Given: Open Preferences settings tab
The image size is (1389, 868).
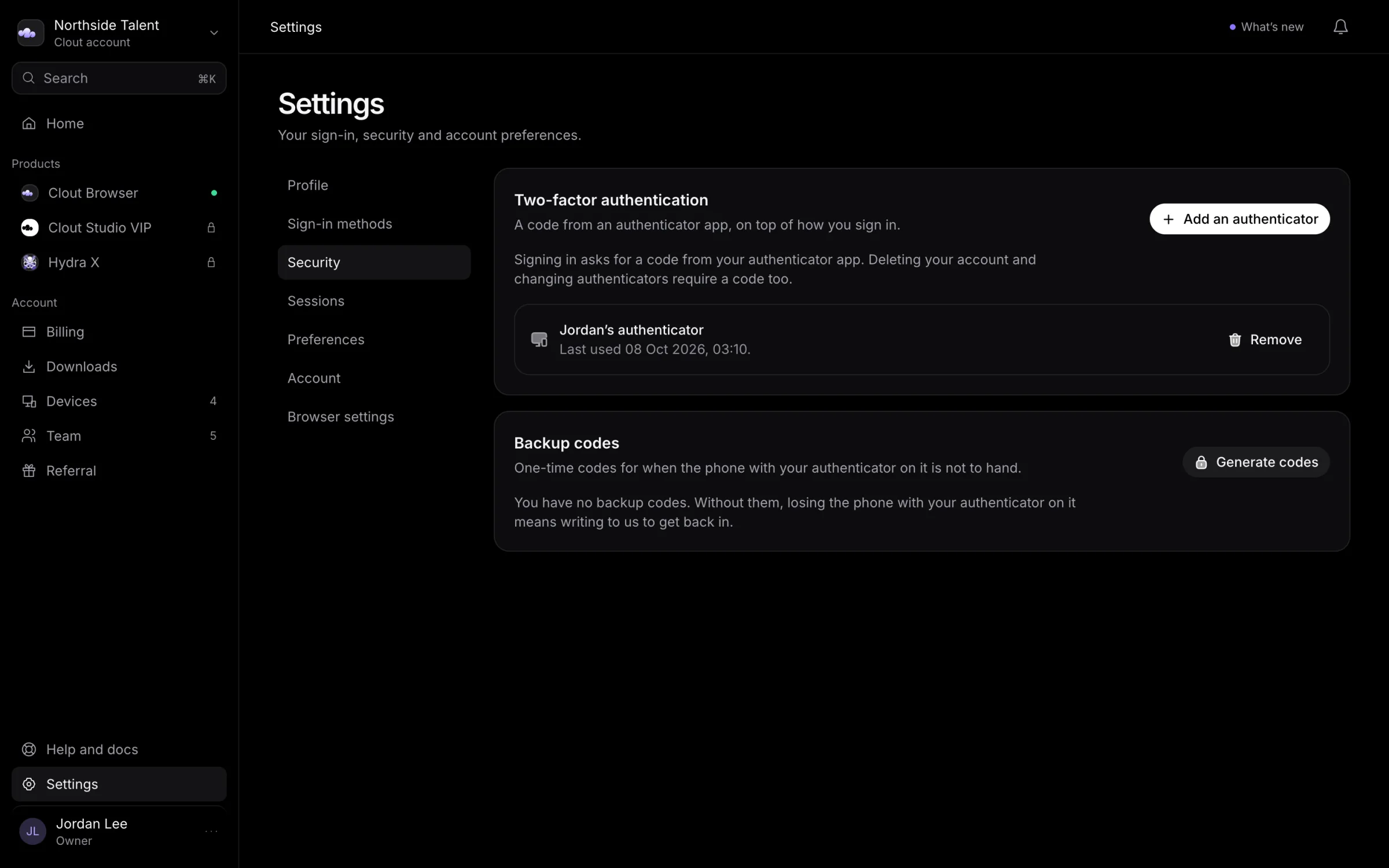Looking at the screenshot, I should pyautogui.click(x=374, y=340).
